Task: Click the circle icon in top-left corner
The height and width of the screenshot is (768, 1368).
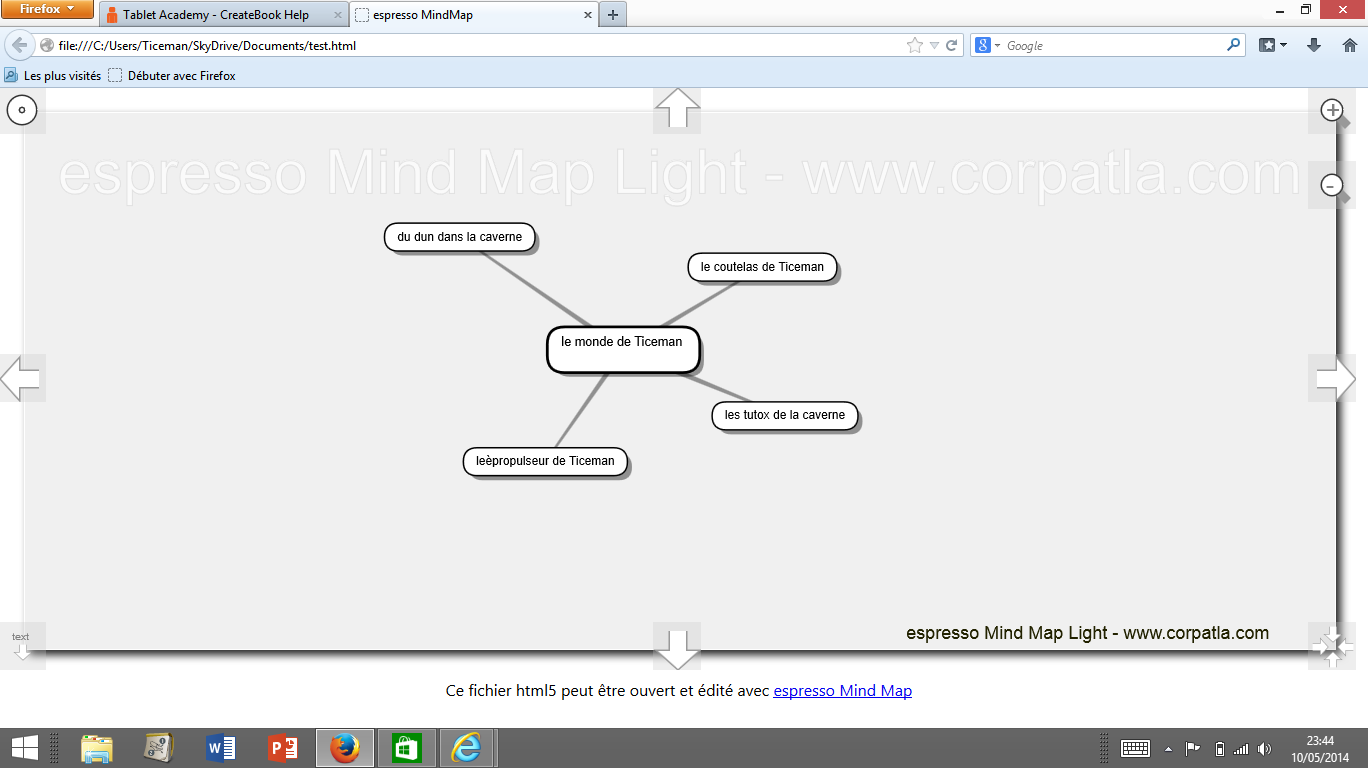Action: coord(22,110)
